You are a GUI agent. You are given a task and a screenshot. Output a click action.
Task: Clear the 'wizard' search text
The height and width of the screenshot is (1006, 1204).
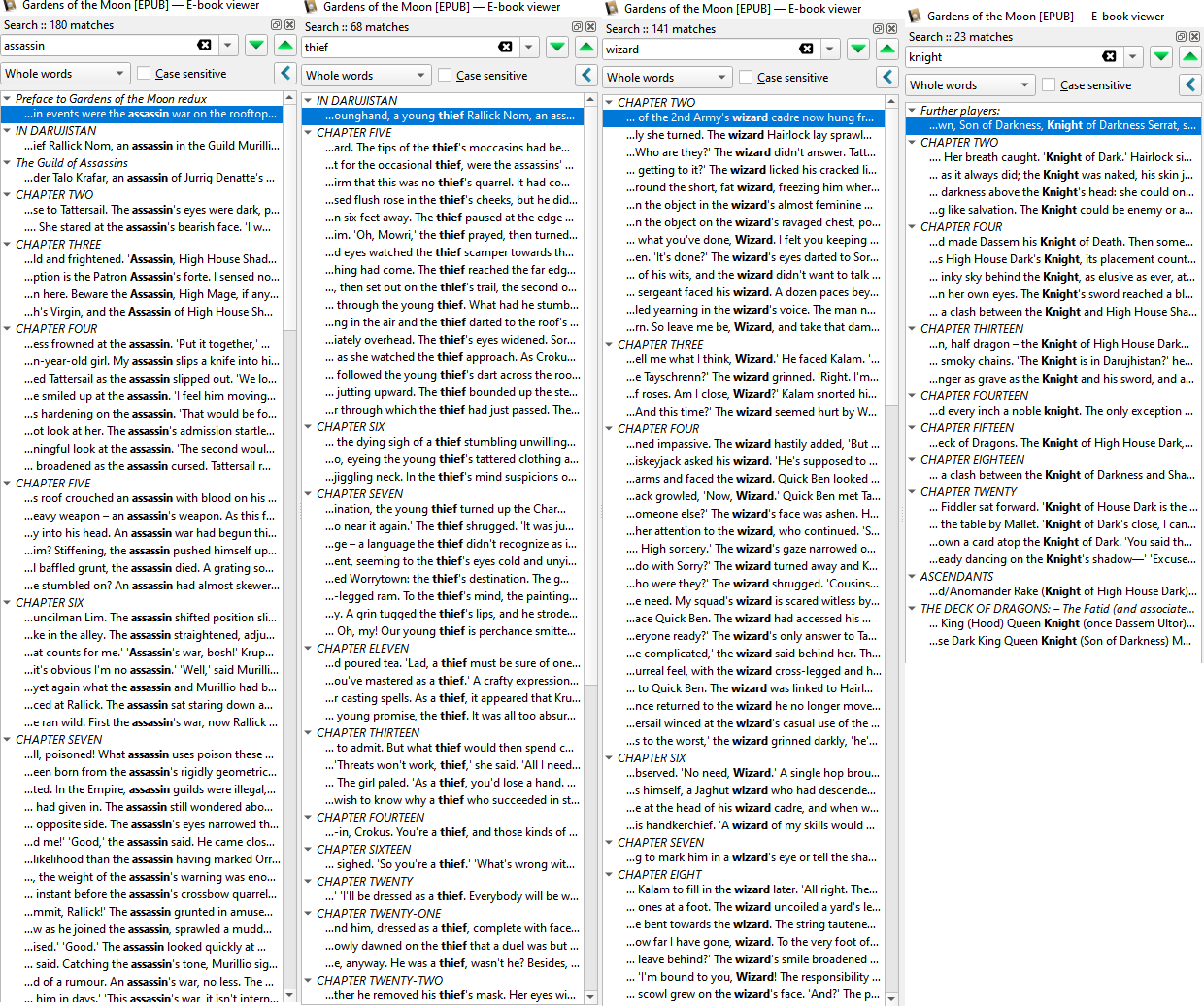tap(806, 49)
